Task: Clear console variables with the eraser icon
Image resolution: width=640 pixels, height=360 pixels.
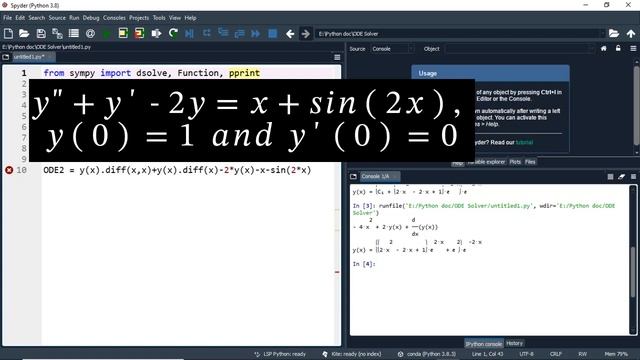Action: [x=622, y=176]
